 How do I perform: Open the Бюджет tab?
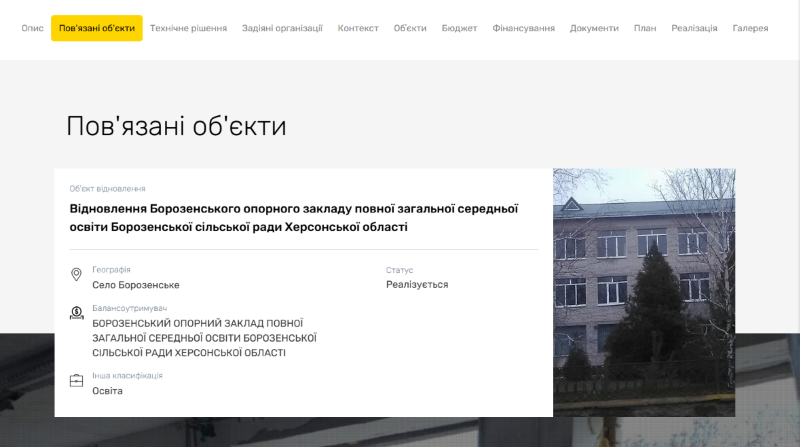pyautogui.click(x=459, y=28)
